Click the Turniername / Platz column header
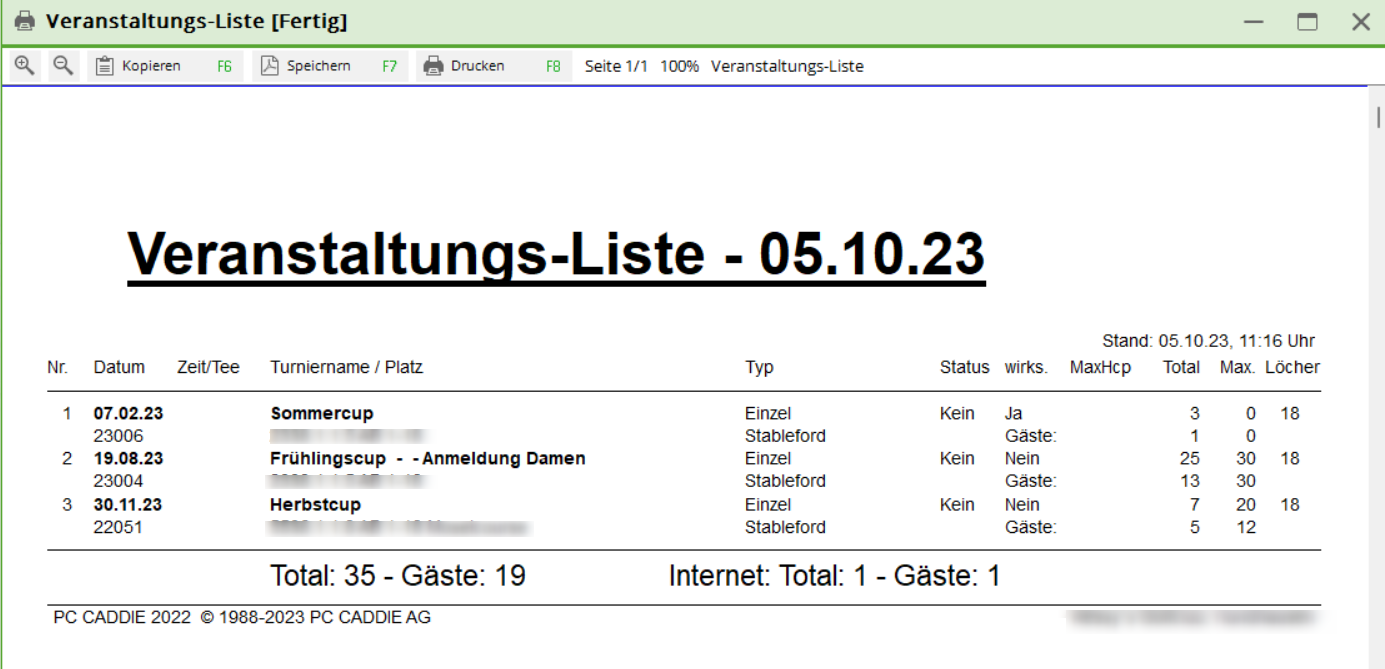The image size is (1385, 669). tap(346, 367)
